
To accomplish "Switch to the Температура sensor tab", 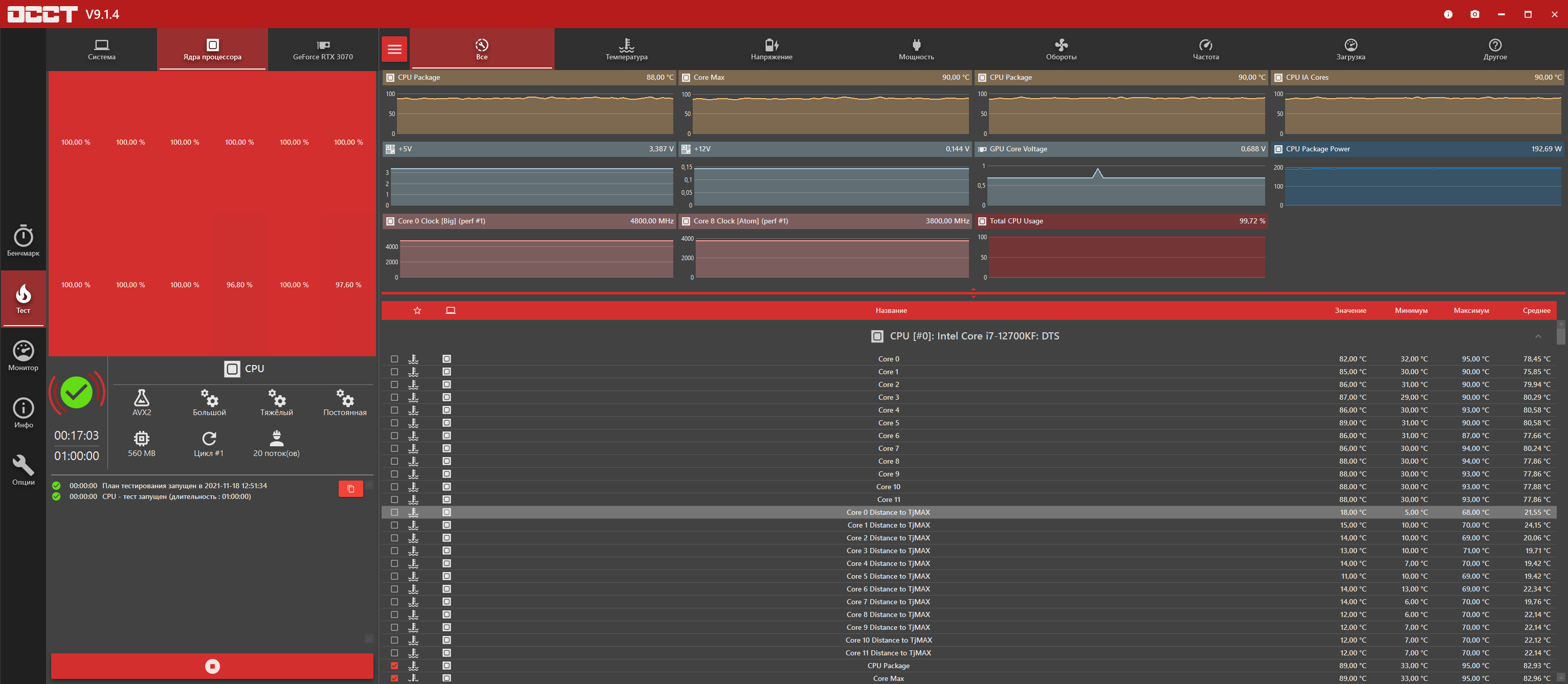I will tap(626, 49).
